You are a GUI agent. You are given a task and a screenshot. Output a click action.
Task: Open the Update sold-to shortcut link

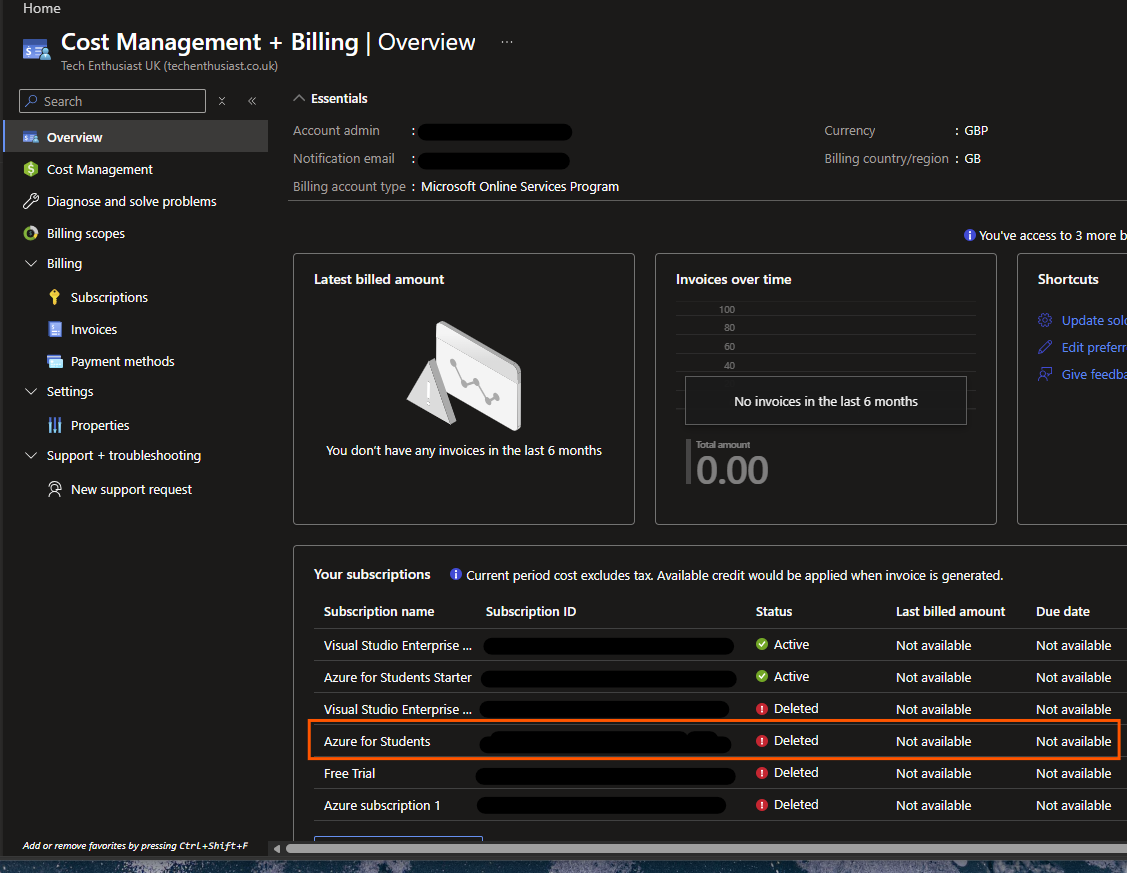[x=1094, y=320]
